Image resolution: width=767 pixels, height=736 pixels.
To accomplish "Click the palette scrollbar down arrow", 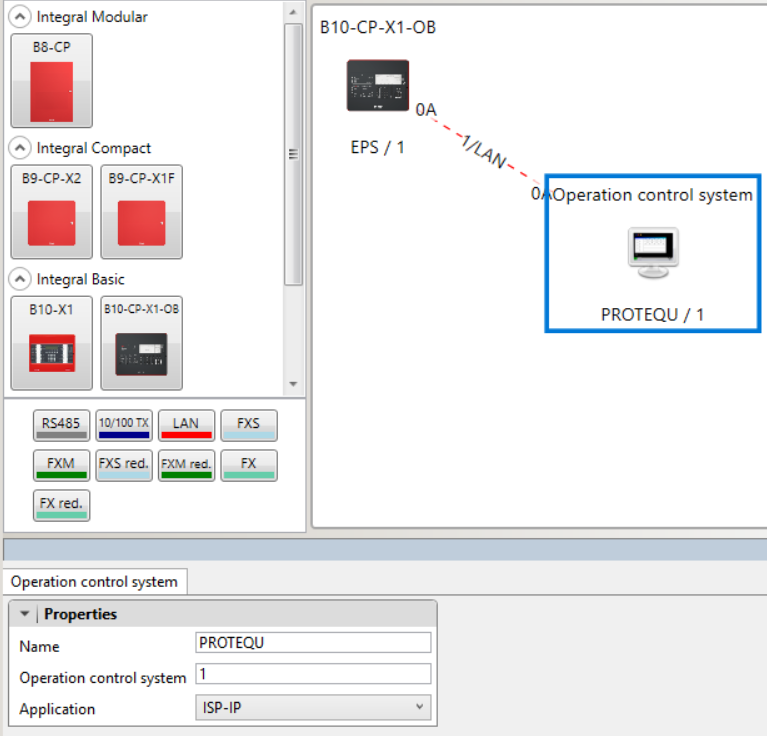I will pyautogui.click(x=293, y=384).
